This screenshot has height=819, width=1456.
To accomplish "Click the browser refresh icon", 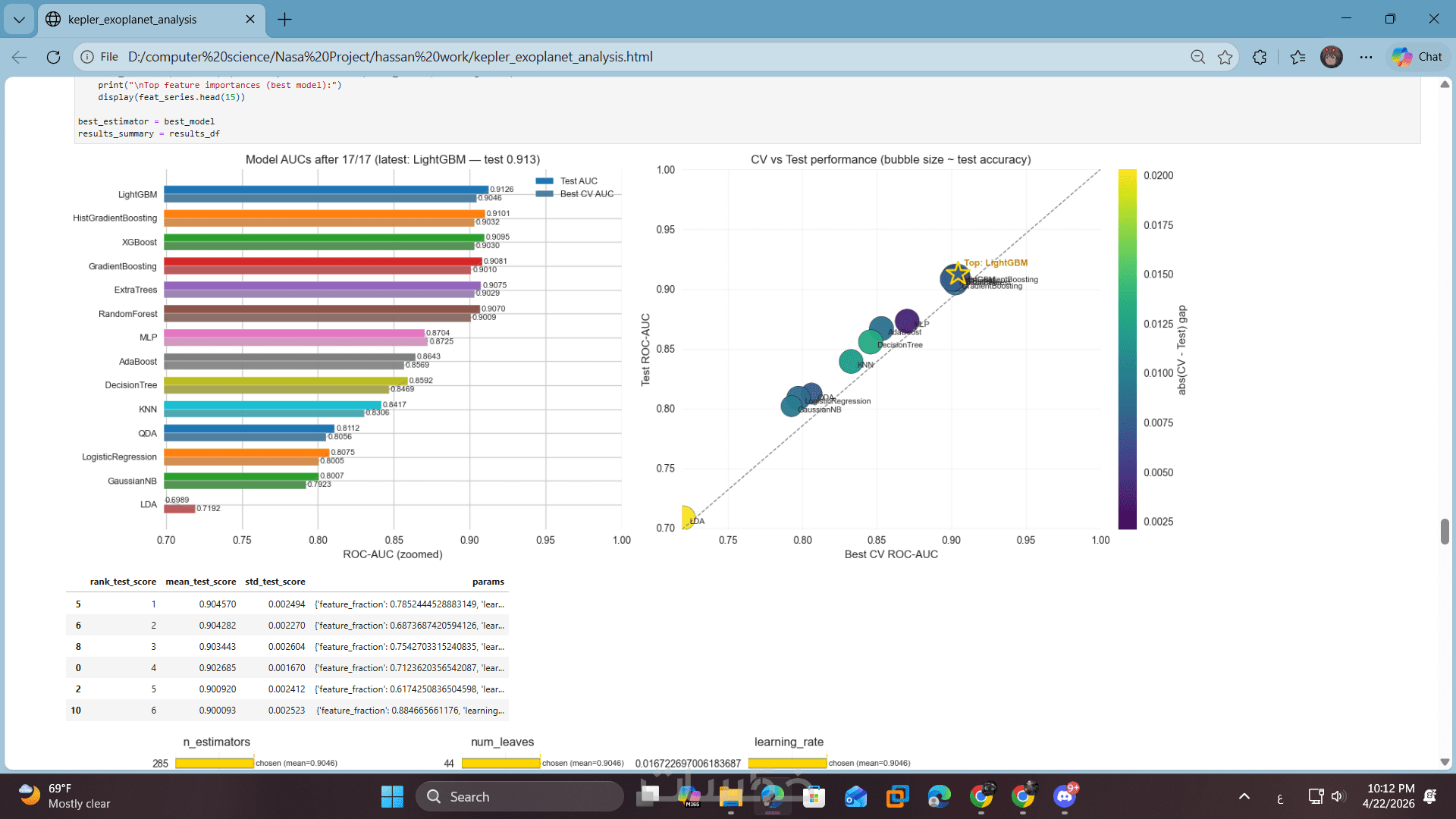I will point(53,57).
